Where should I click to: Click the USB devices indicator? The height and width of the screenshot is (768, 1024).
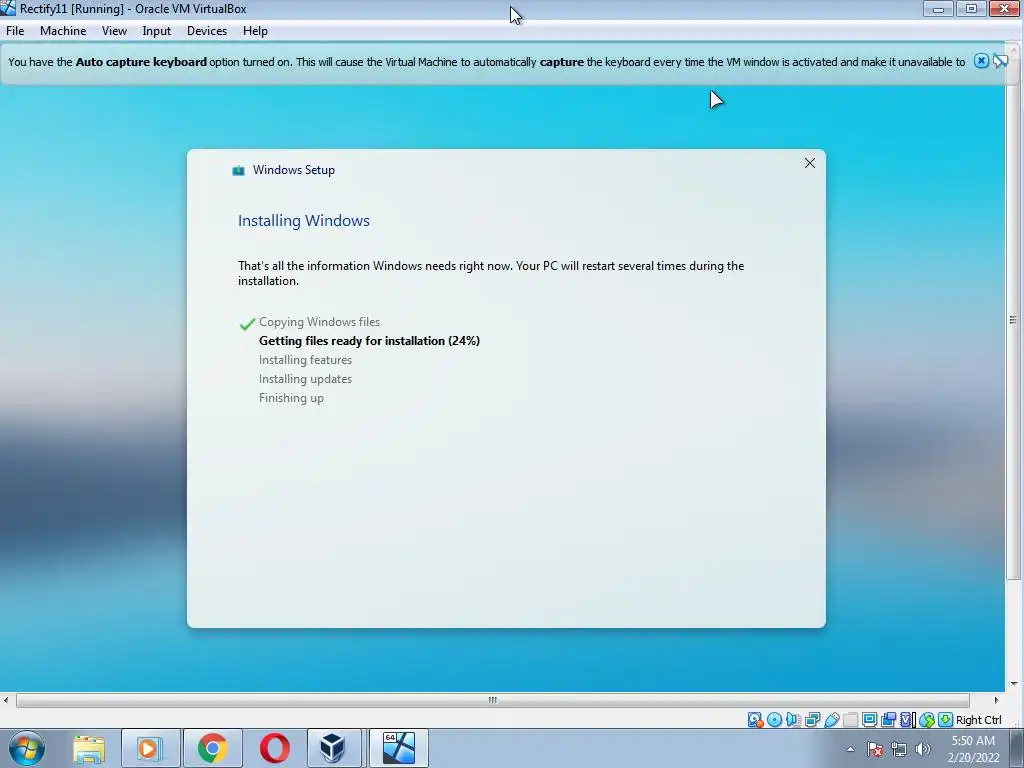point(831,720)
